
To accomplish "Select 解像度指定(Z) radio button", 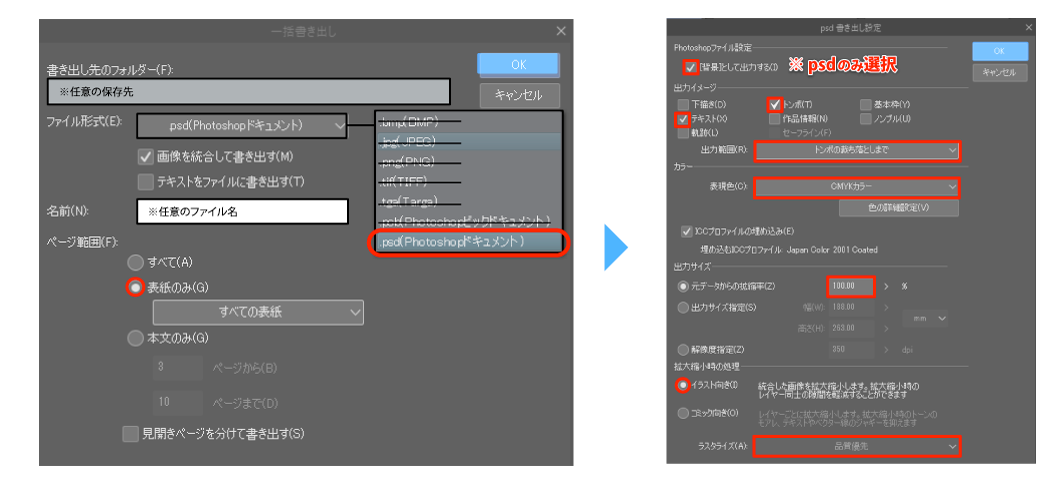I will [683, 349].
